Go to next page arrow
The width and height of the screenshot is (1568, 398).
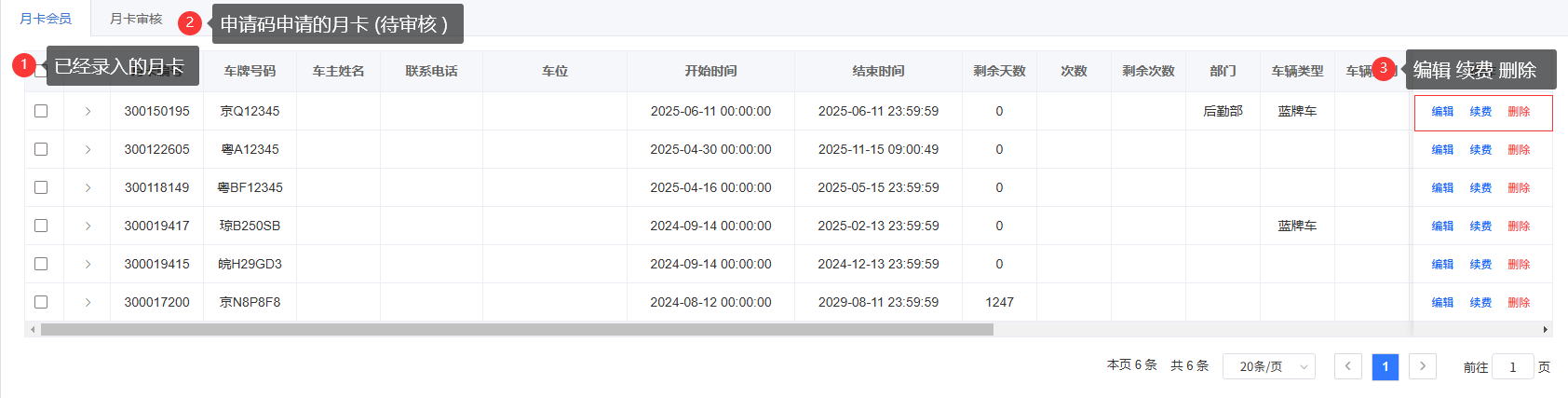(x=1423, y=366)
